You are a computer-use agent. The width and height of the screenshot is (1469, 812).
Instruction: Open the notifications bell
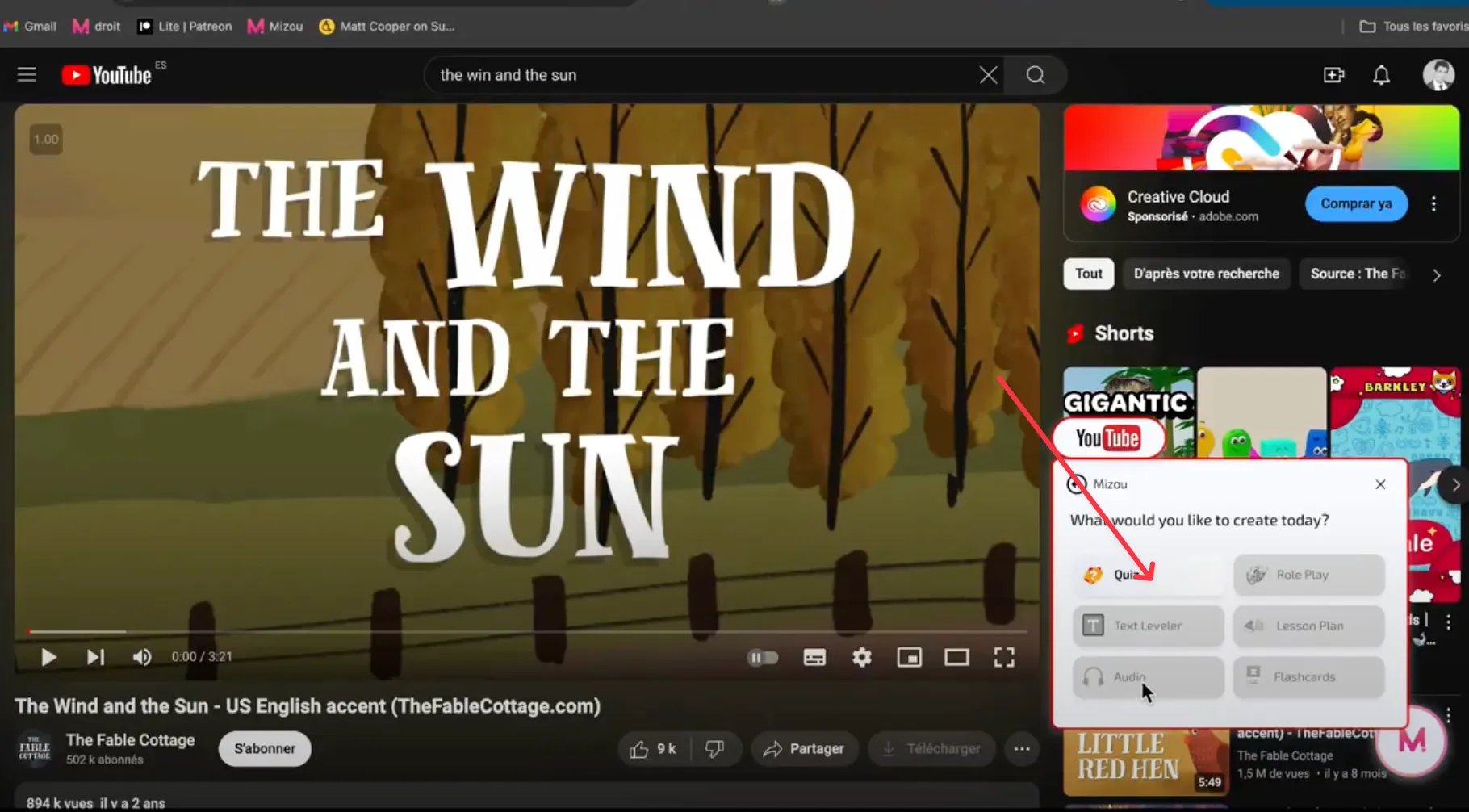(1381, 75)
